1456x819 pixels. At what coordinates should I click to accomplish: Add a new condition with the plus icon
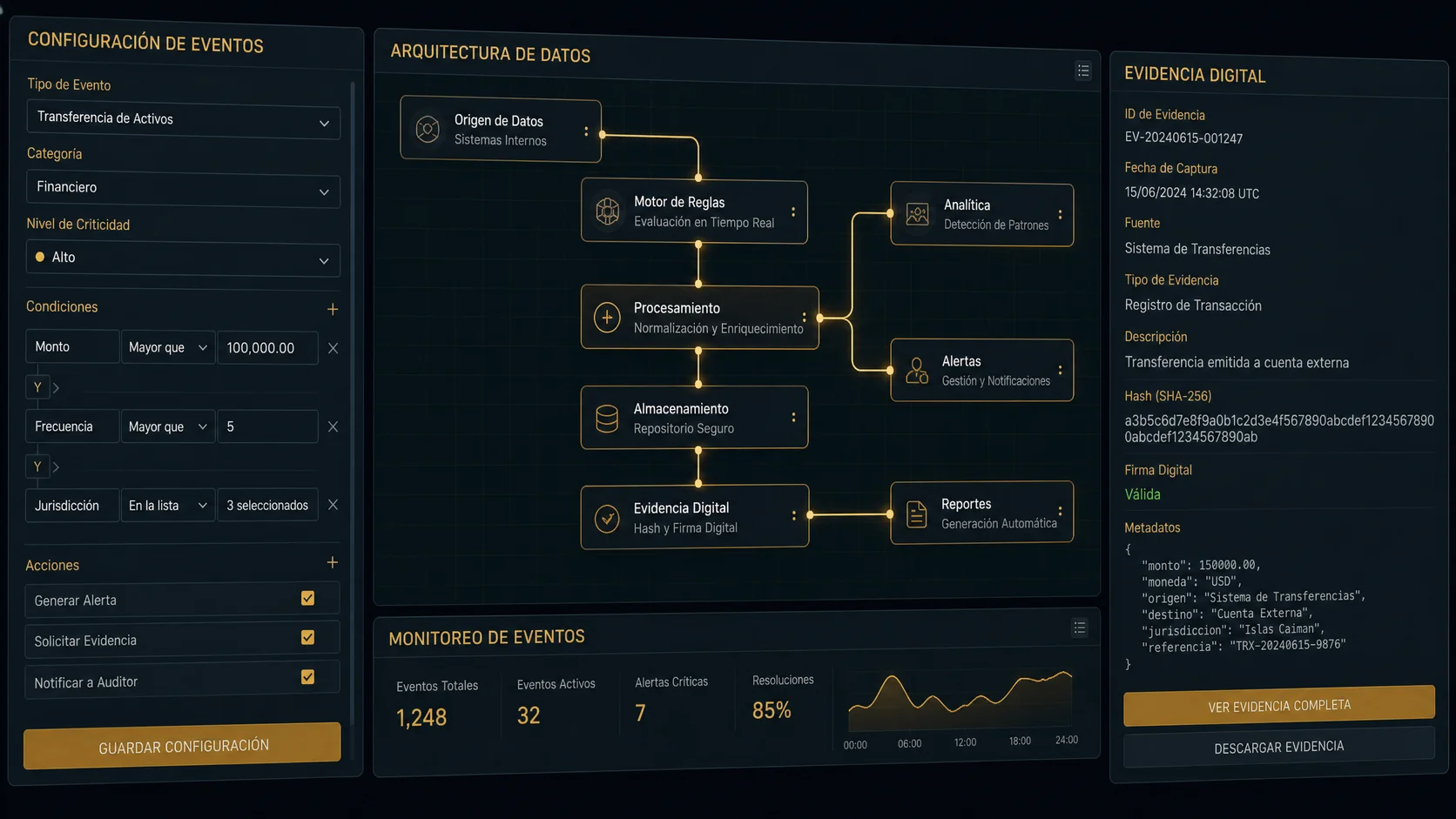coord(333,309)
